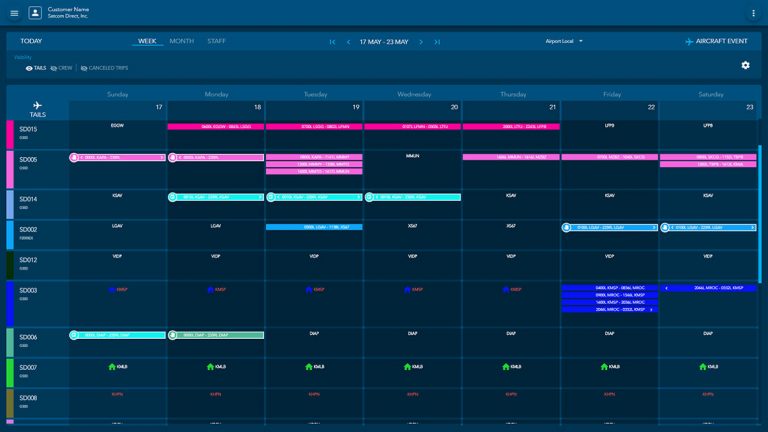
Task: Click right chevron on SD014 Tuesday event
Action: pyautogui.click(x=359, y=197)
